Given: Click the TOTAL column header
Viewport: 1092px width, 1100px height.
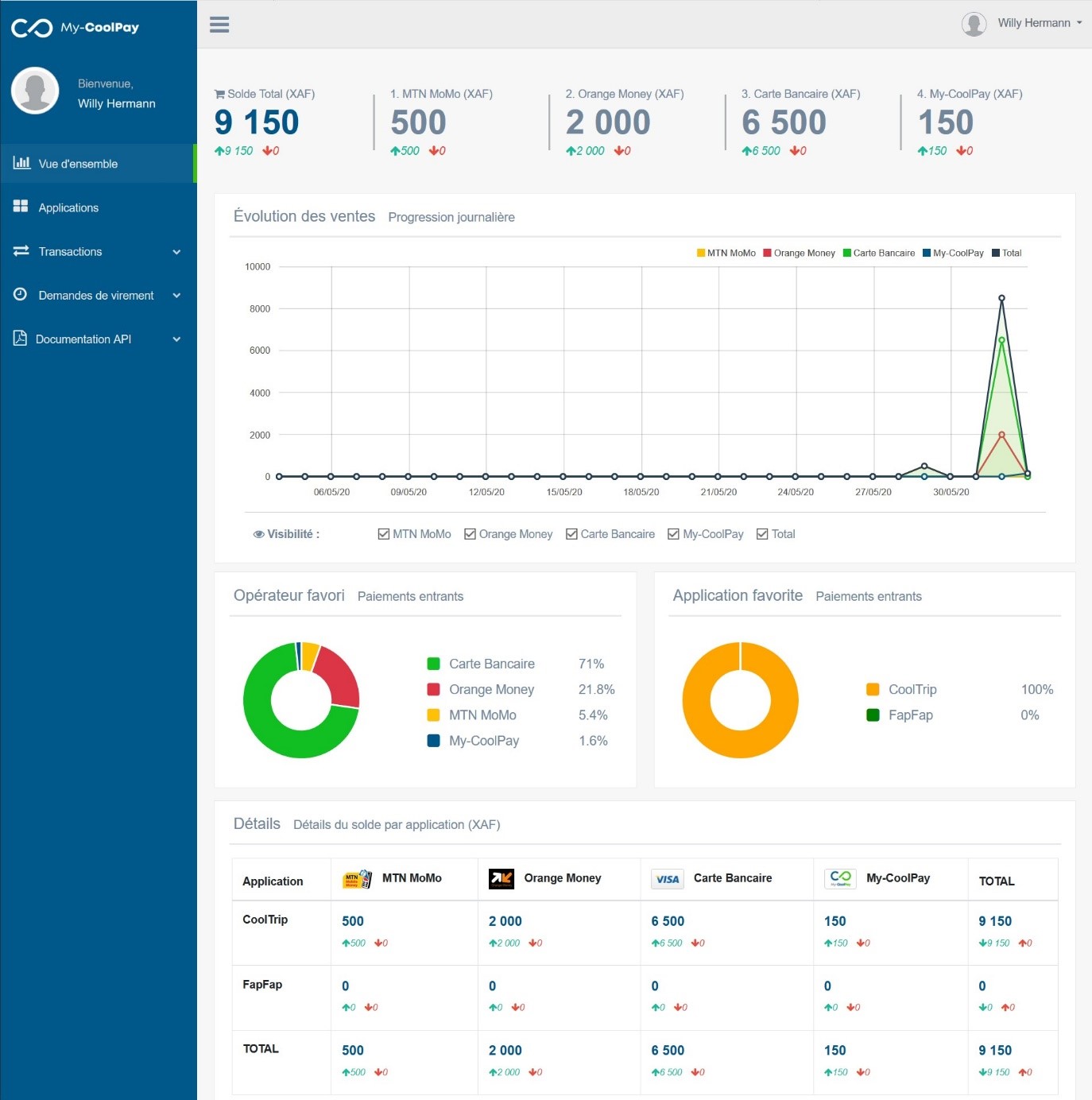Looking at the screenshot, I should tap(997, 881).
